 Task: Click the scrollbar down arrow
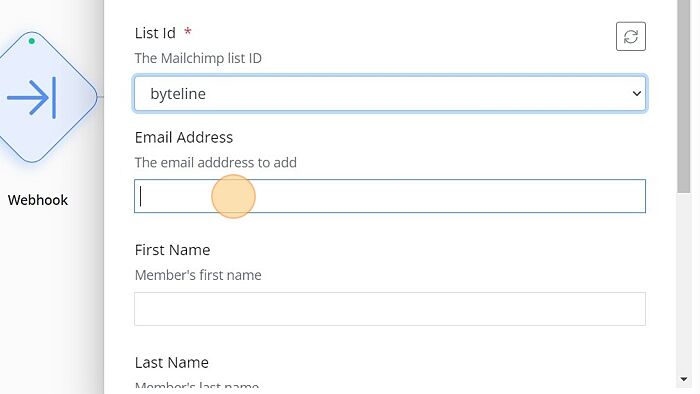(x=683, y=379)
